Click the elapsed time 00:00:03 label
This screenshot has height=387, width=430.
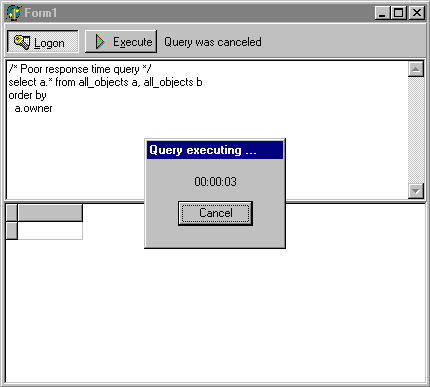215,182
